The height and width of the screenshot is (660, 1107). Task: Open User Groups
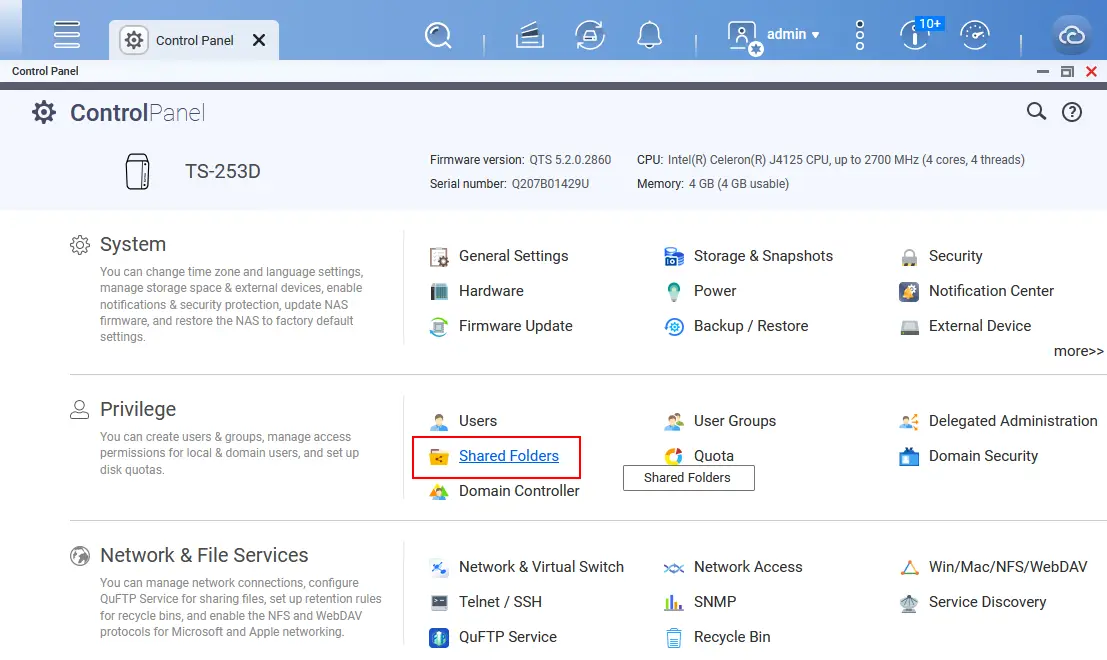(x=719, y=421)
